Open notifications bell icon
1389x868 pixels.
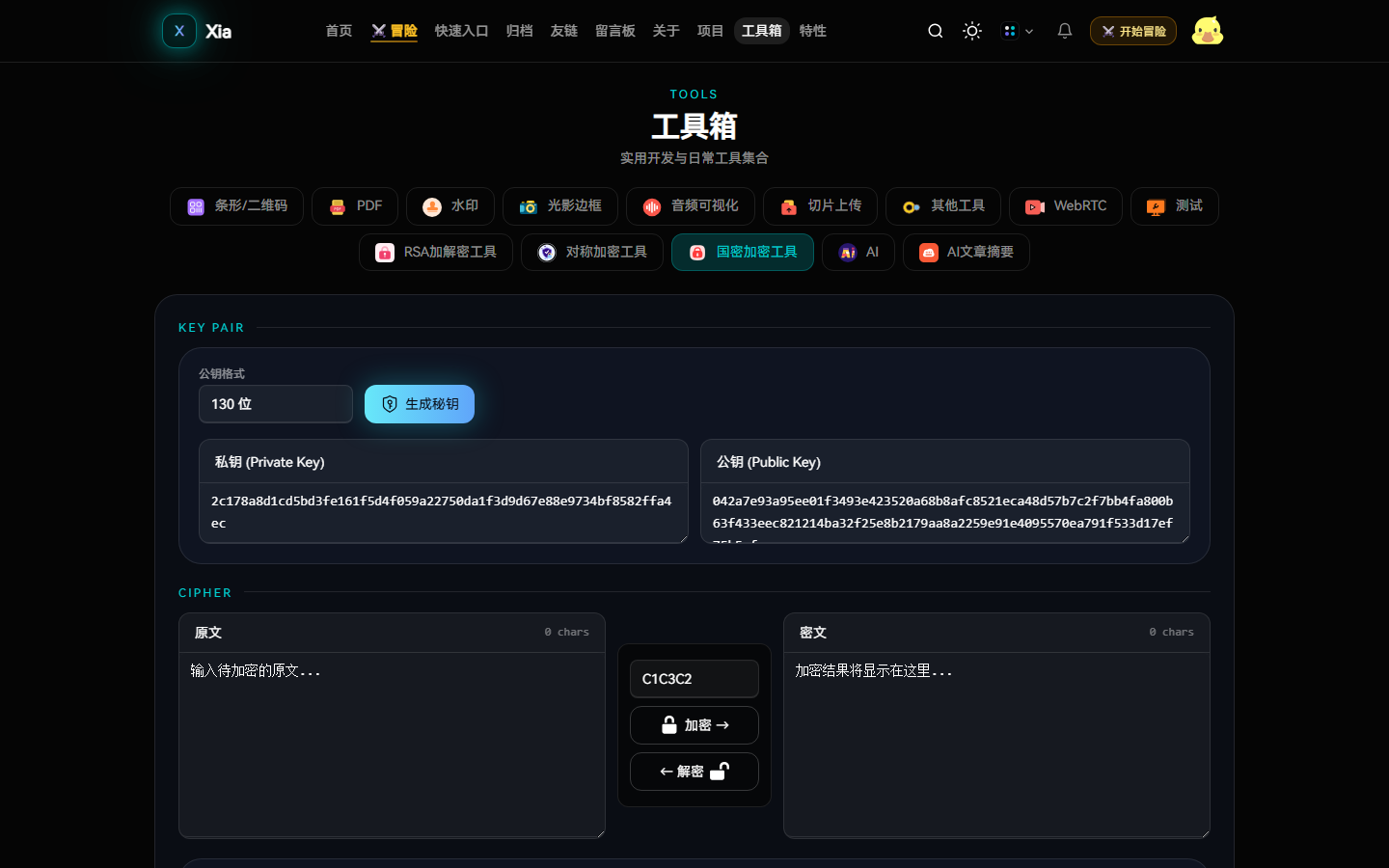point(1065,31)
